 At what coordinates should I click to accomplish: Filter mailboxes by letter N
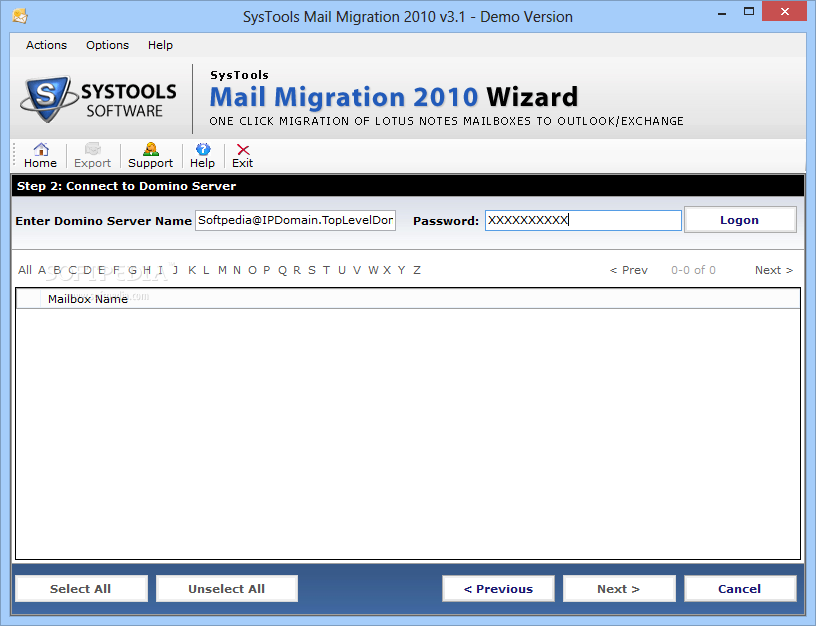(237, 270)
